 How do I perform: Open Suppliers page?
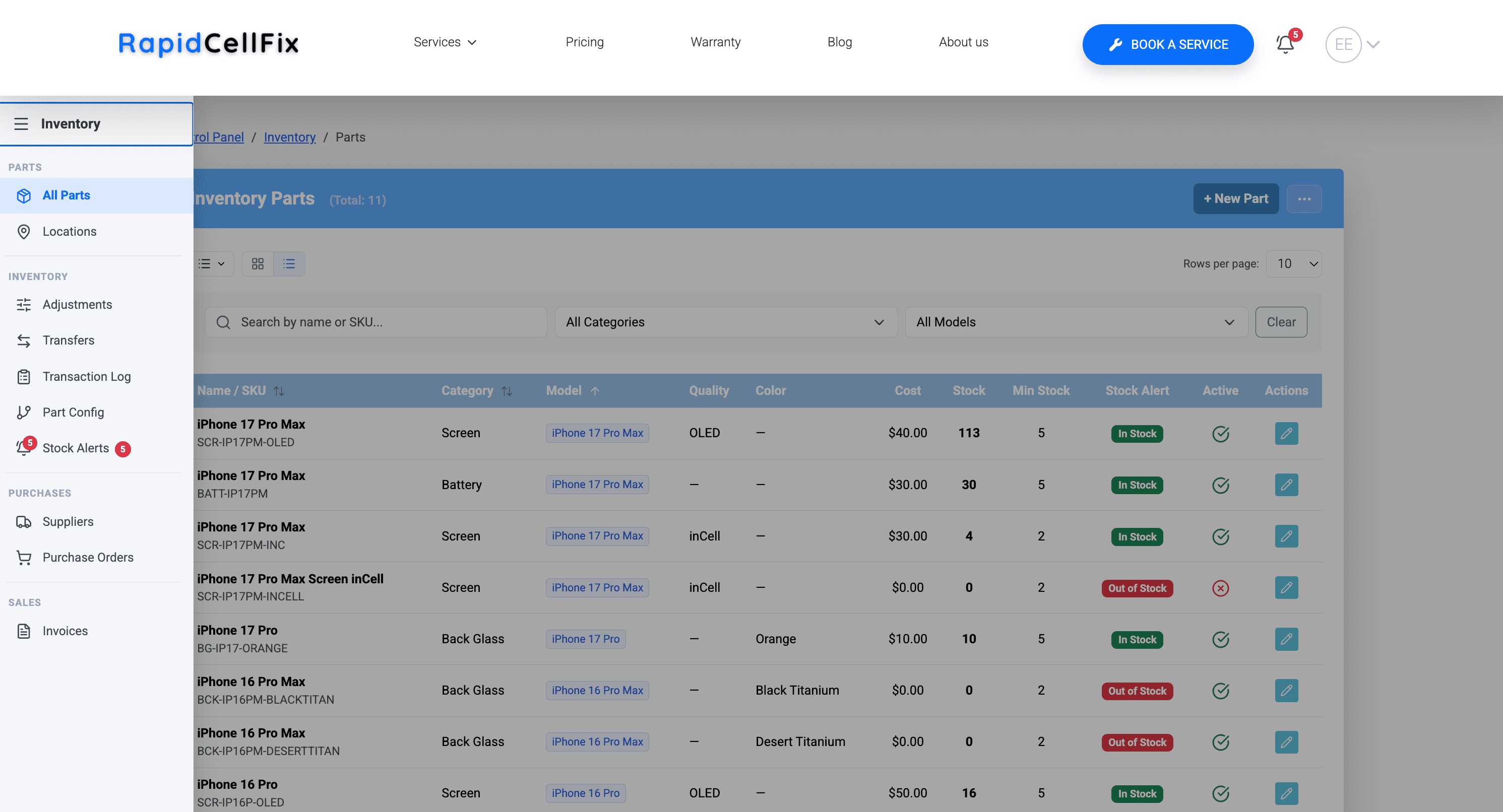[x=96, y=522]
